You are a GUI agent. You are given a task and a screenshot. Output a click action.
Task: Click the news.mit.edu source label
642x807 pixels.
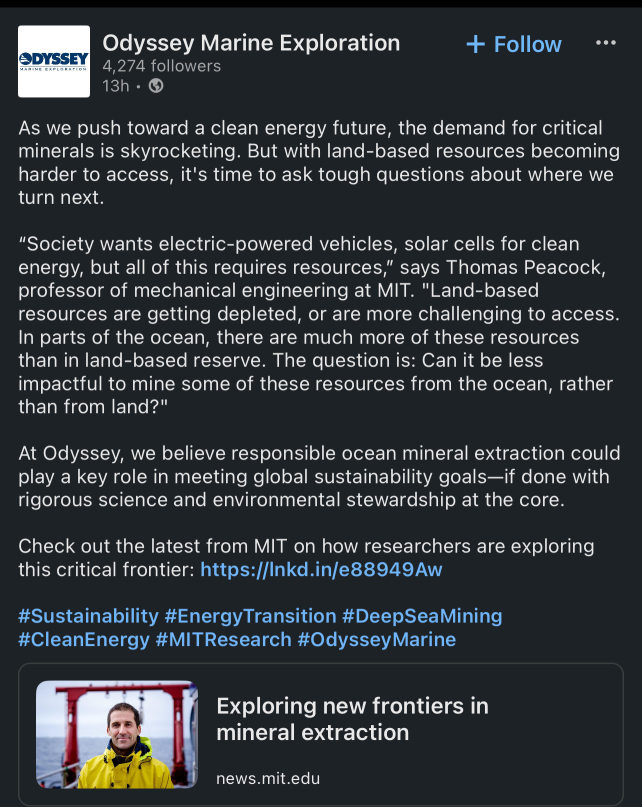[268, 778]
